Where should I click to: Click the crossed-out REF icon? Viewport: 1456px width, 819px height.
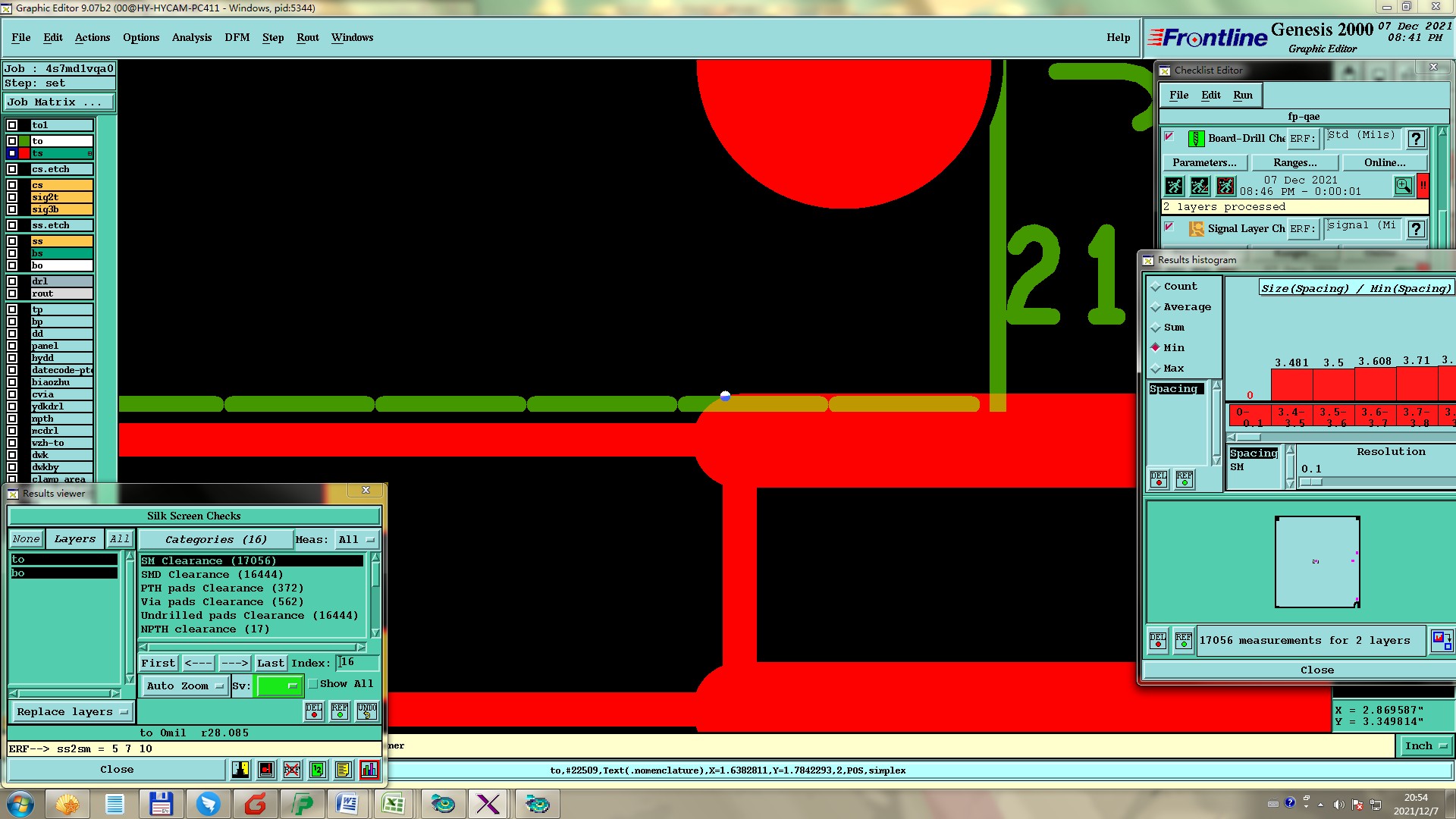coord(292,770)
